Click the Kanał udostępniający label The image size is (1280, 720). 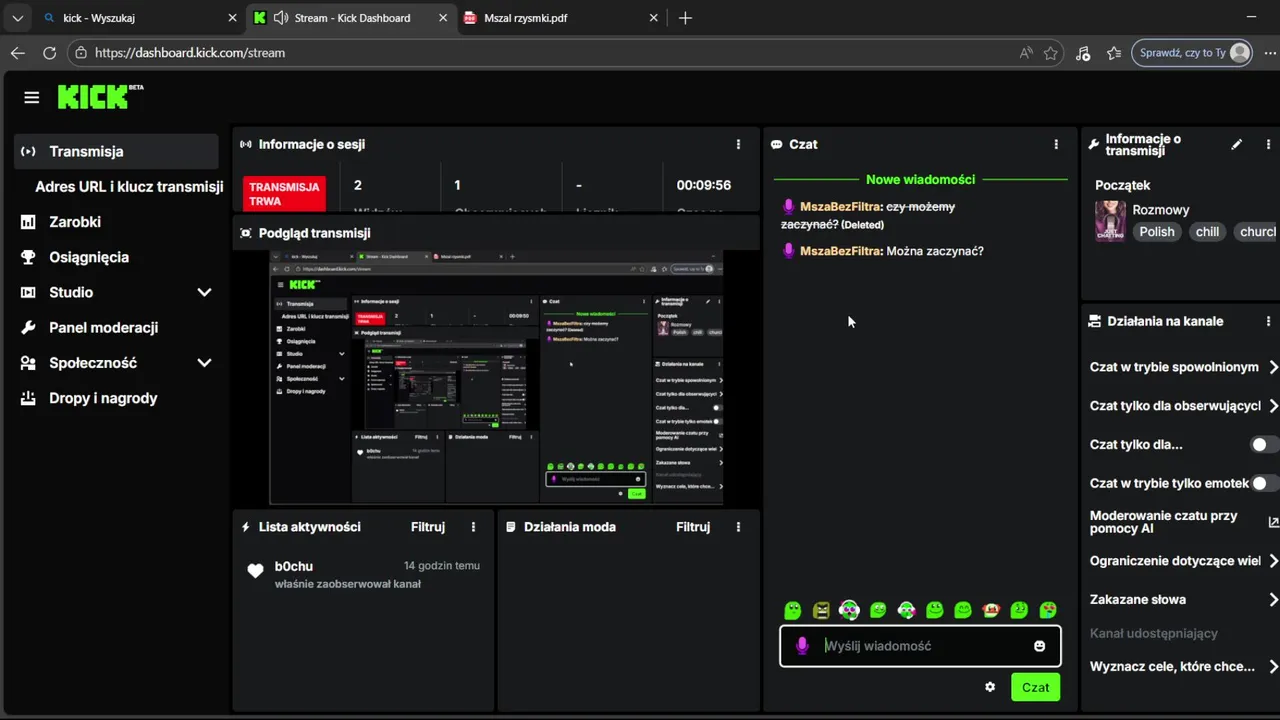[x=1154, y=633]
